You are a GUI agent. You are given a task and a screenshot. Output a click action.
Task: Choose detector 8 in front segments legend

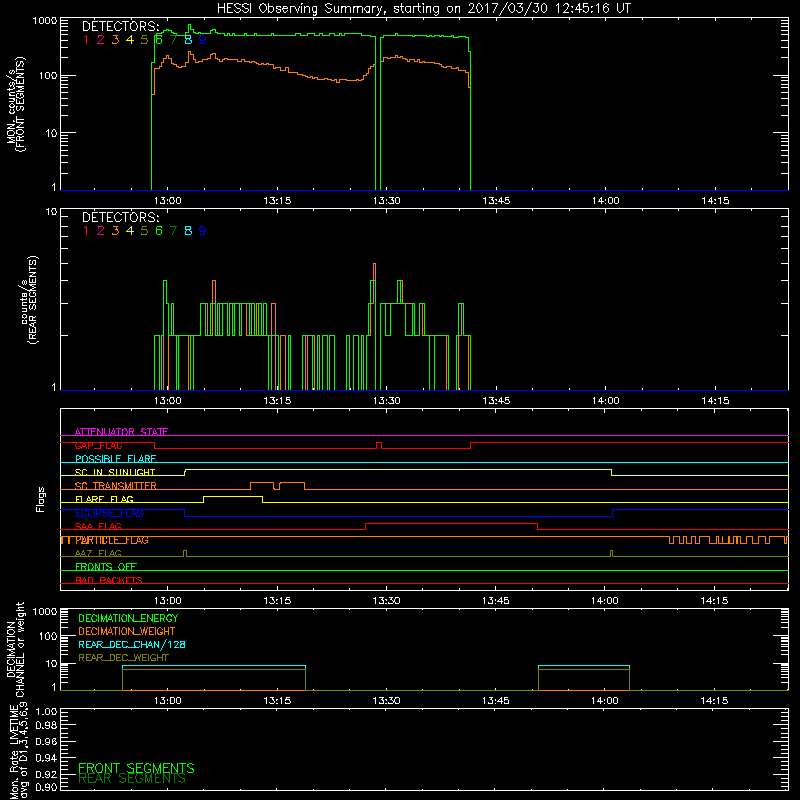pos(188,39)
